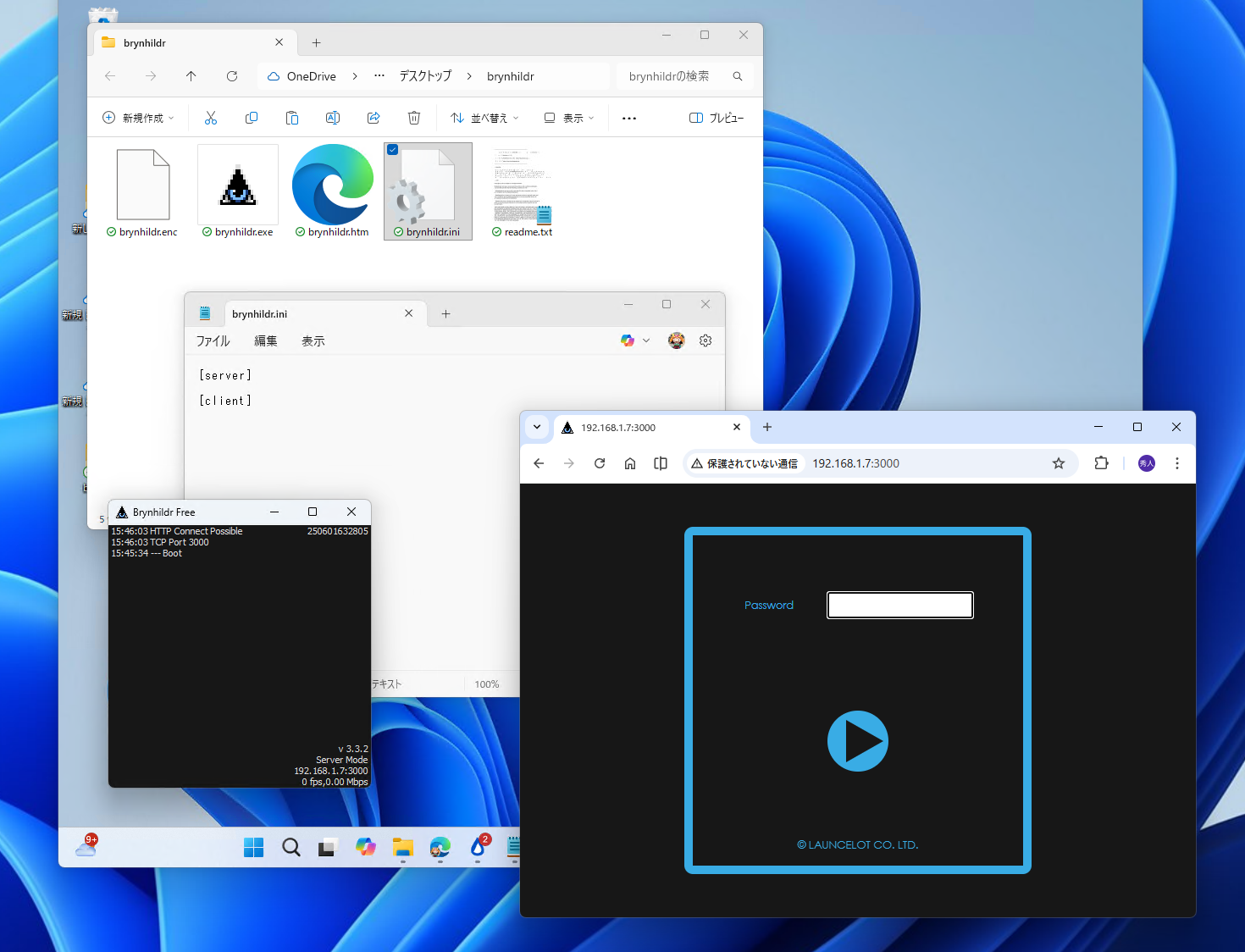Screen dimensions: 1245x952
Task: Click the Chrome address bar URL
Action: tap(855, 463)
